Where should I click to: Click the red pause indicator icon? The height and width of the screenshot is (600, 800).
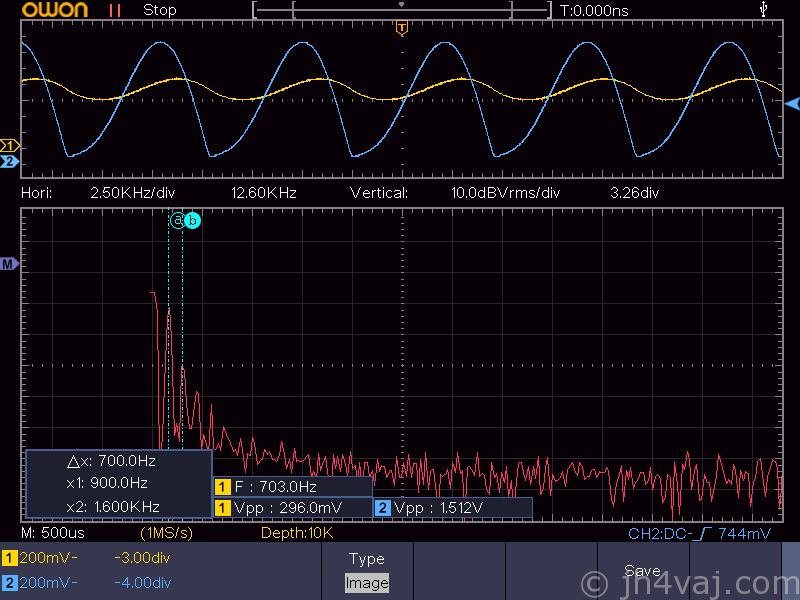coord(115,10)
